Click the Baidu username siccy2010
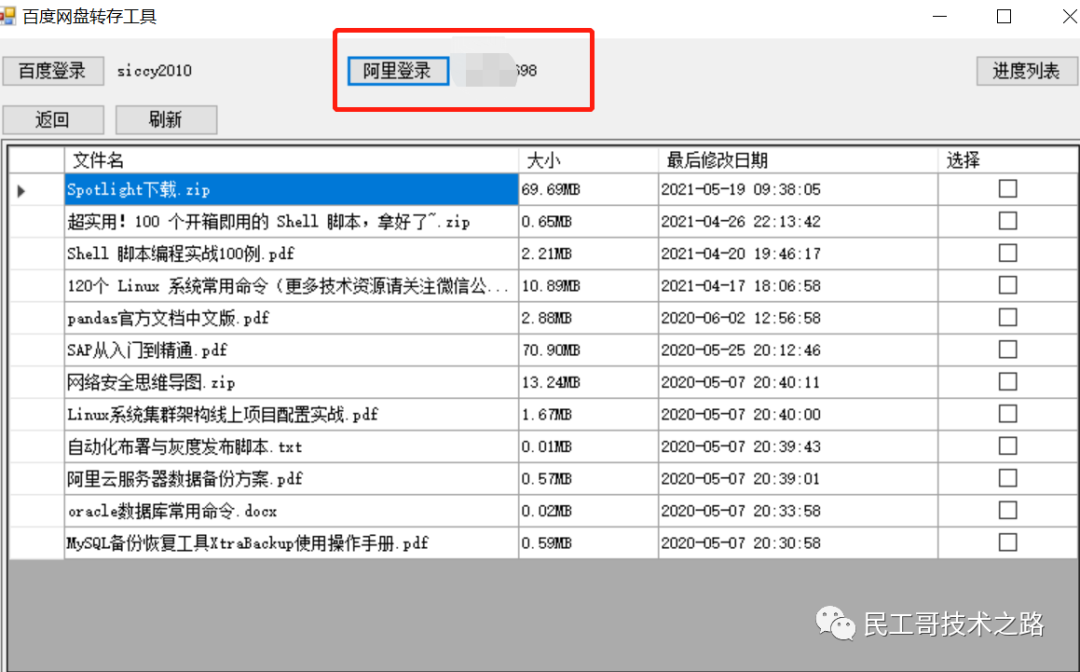Image resolution: width=1080 pixels, height=672 pixels. (x=154, y=71)
